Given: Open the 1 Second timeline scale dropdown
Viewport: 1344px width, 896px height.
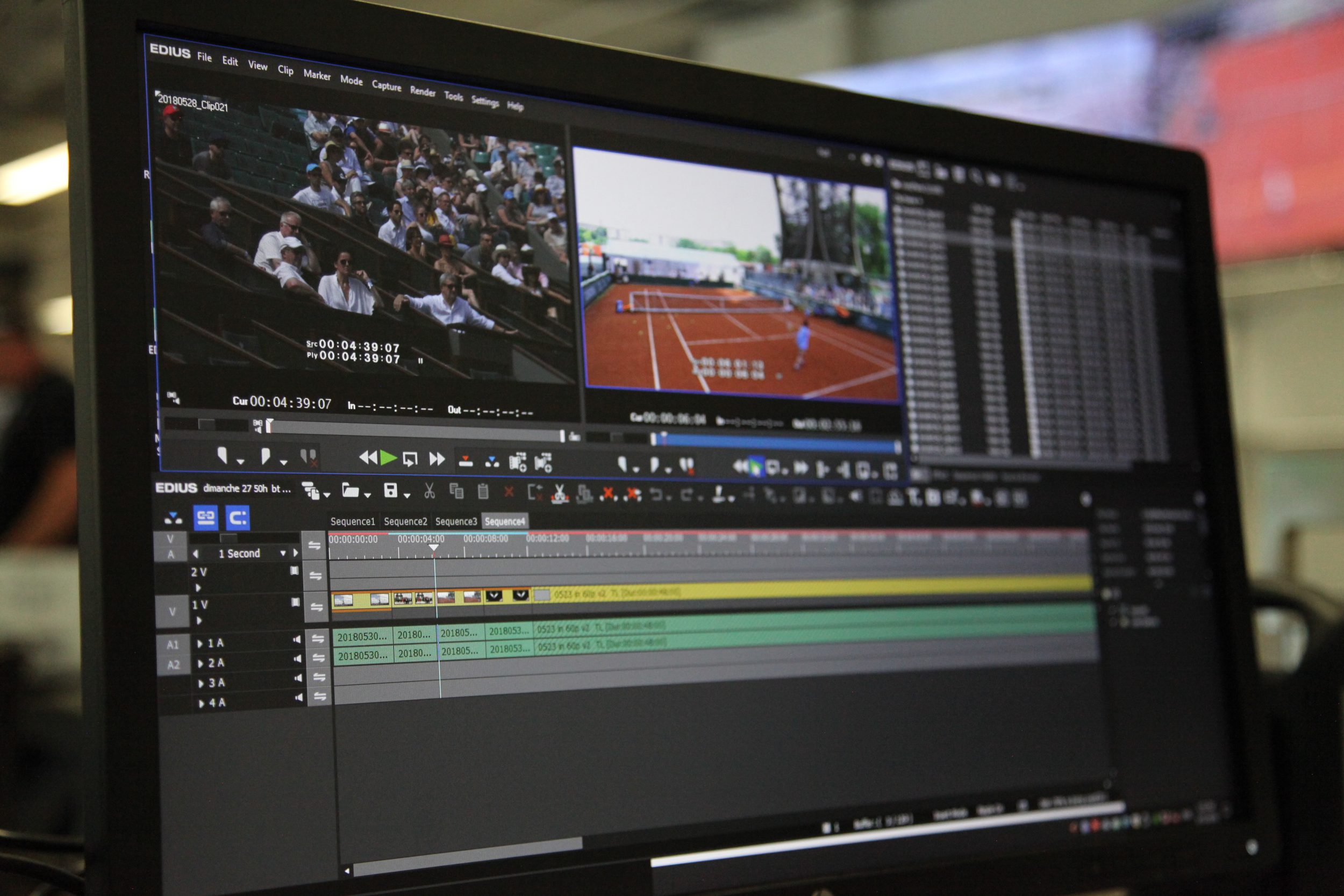Looking at the screenshot, I should coord(282,553).
